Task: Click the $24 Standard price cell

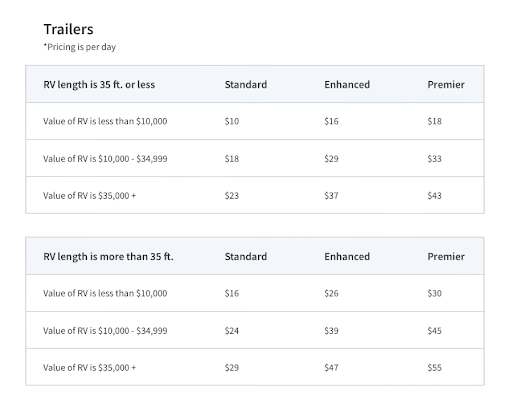Action: pos(232,331)
